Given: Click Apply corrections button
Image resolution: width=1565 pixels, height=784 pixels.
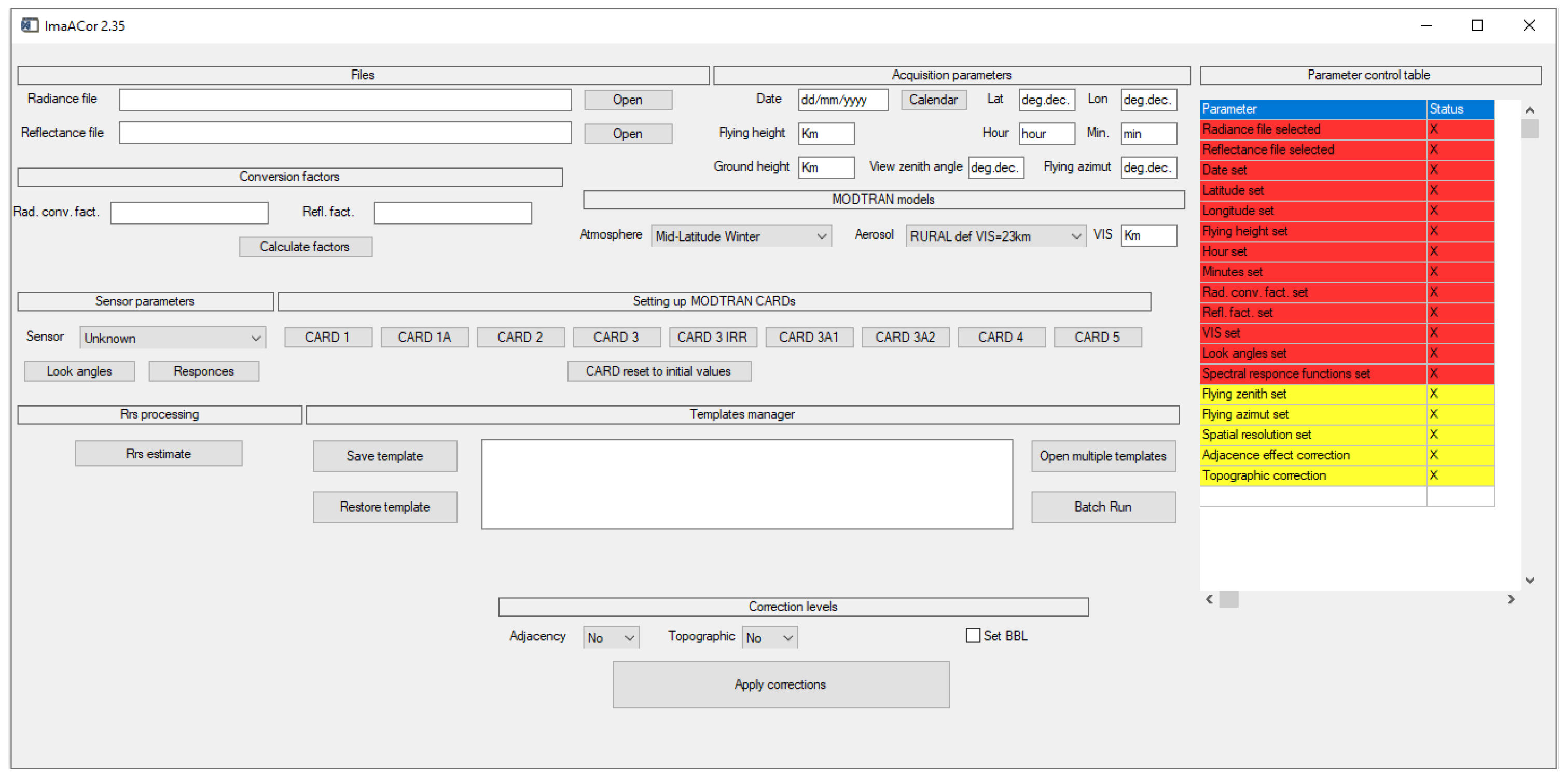Looking at the screenshot, I should 780,684.
